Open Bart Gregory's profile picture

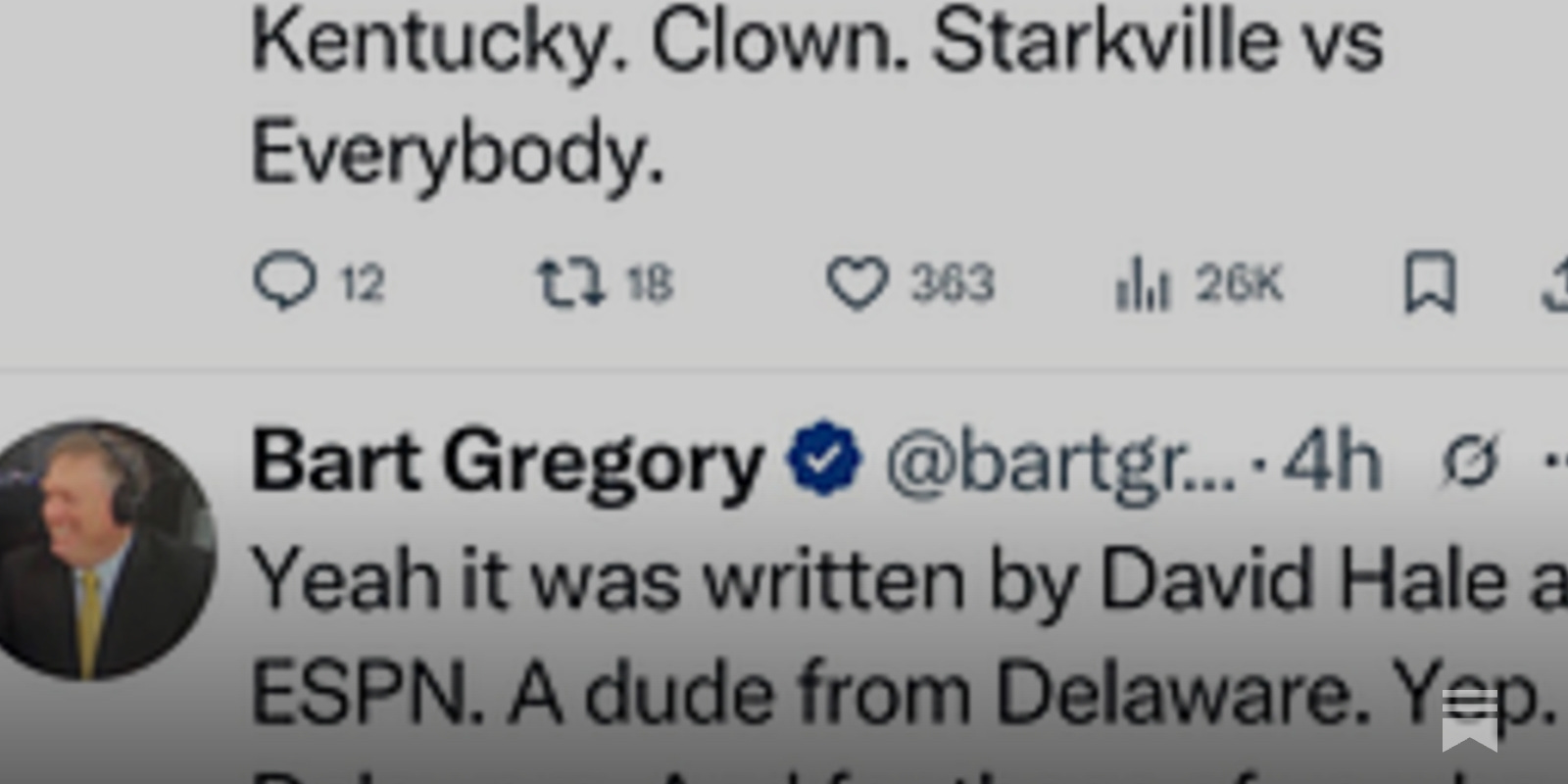103,550
